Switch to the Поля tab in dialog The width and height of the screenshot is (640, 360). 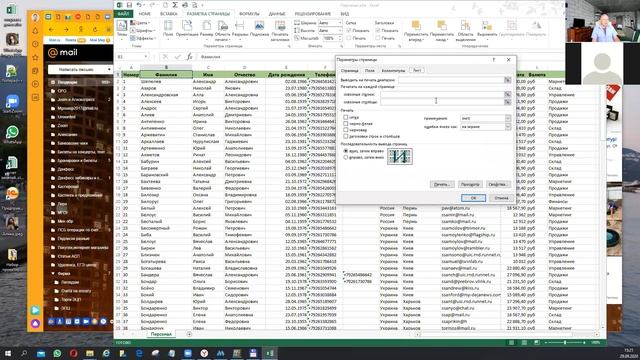click(x=369, y=71)
